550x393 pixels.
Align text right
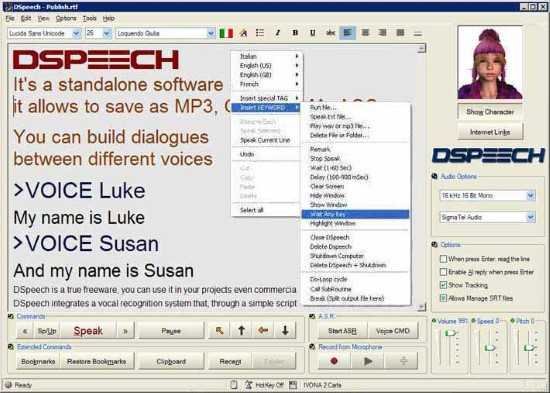point(382,33)
